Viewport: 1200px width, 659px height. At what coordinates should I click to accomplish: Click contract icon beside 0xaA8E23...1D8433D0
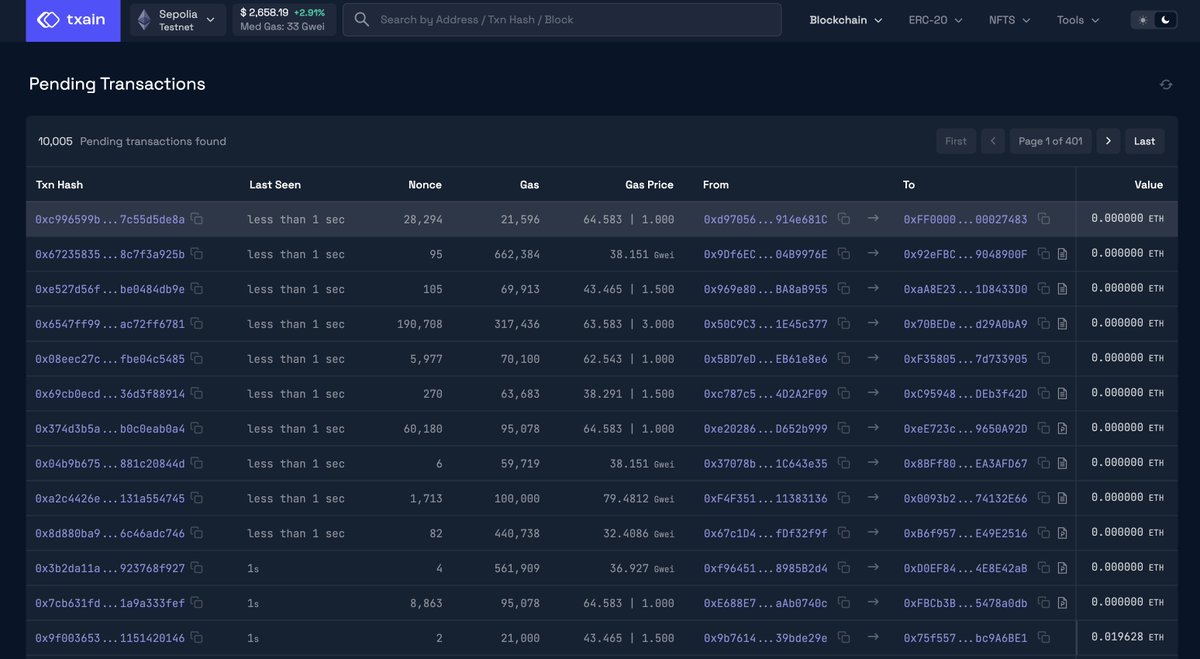pos(1062,289)
